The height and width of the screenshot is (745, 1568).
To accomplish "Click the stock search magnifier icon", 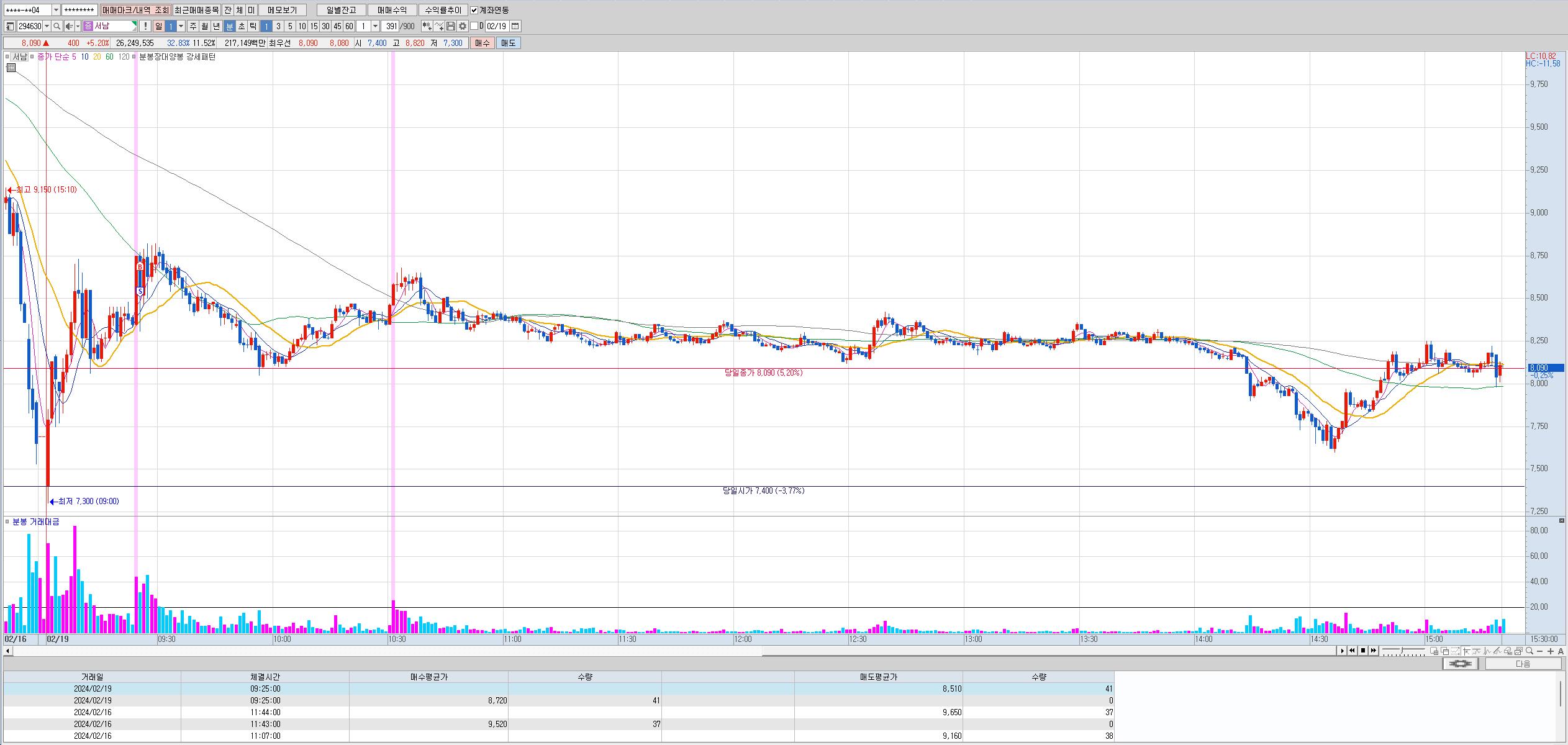I will point(57,26).
